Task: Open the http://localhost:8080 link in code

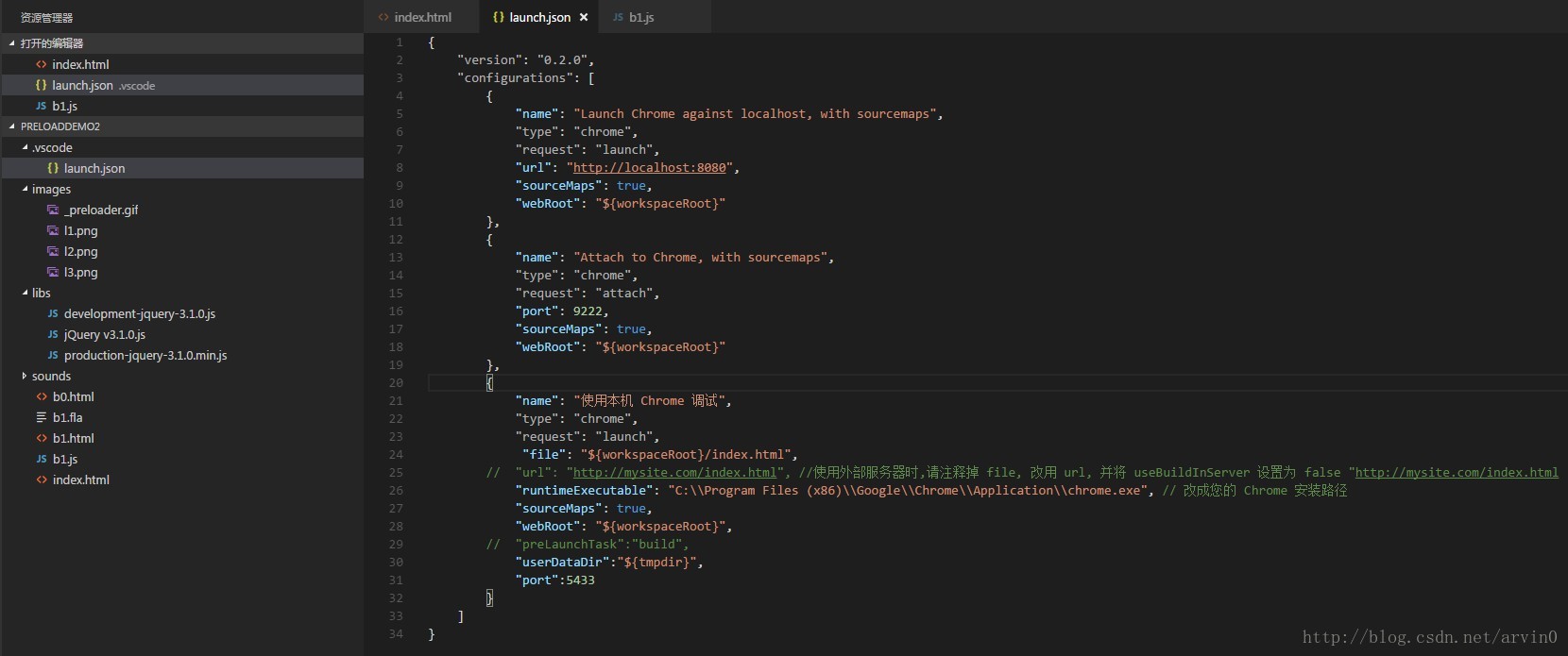Action: pyautogui.click(x=650, y=168)
